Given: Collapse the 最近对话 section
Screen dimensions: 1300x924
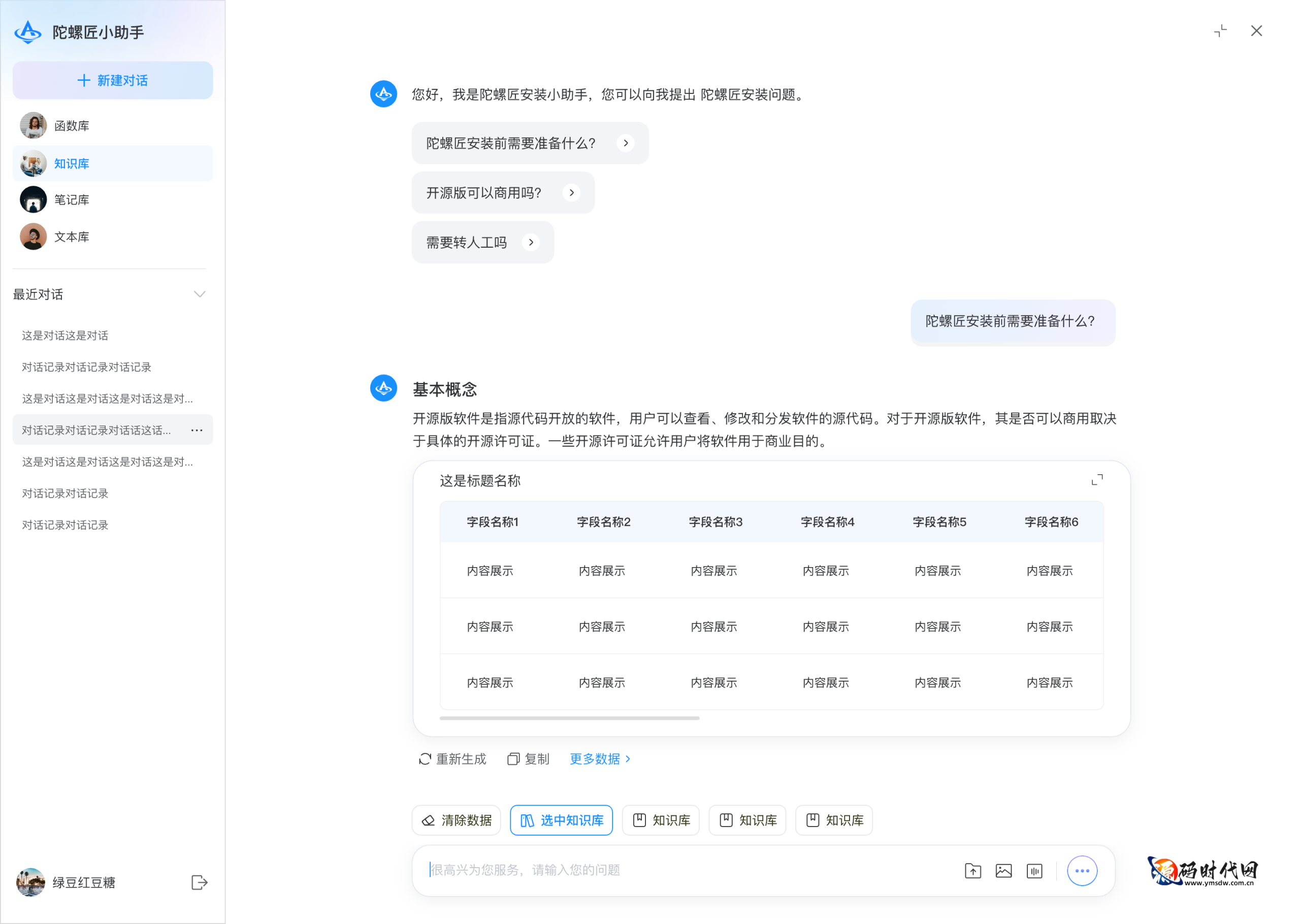Looking at the screenshot, I should click(199, 294).
